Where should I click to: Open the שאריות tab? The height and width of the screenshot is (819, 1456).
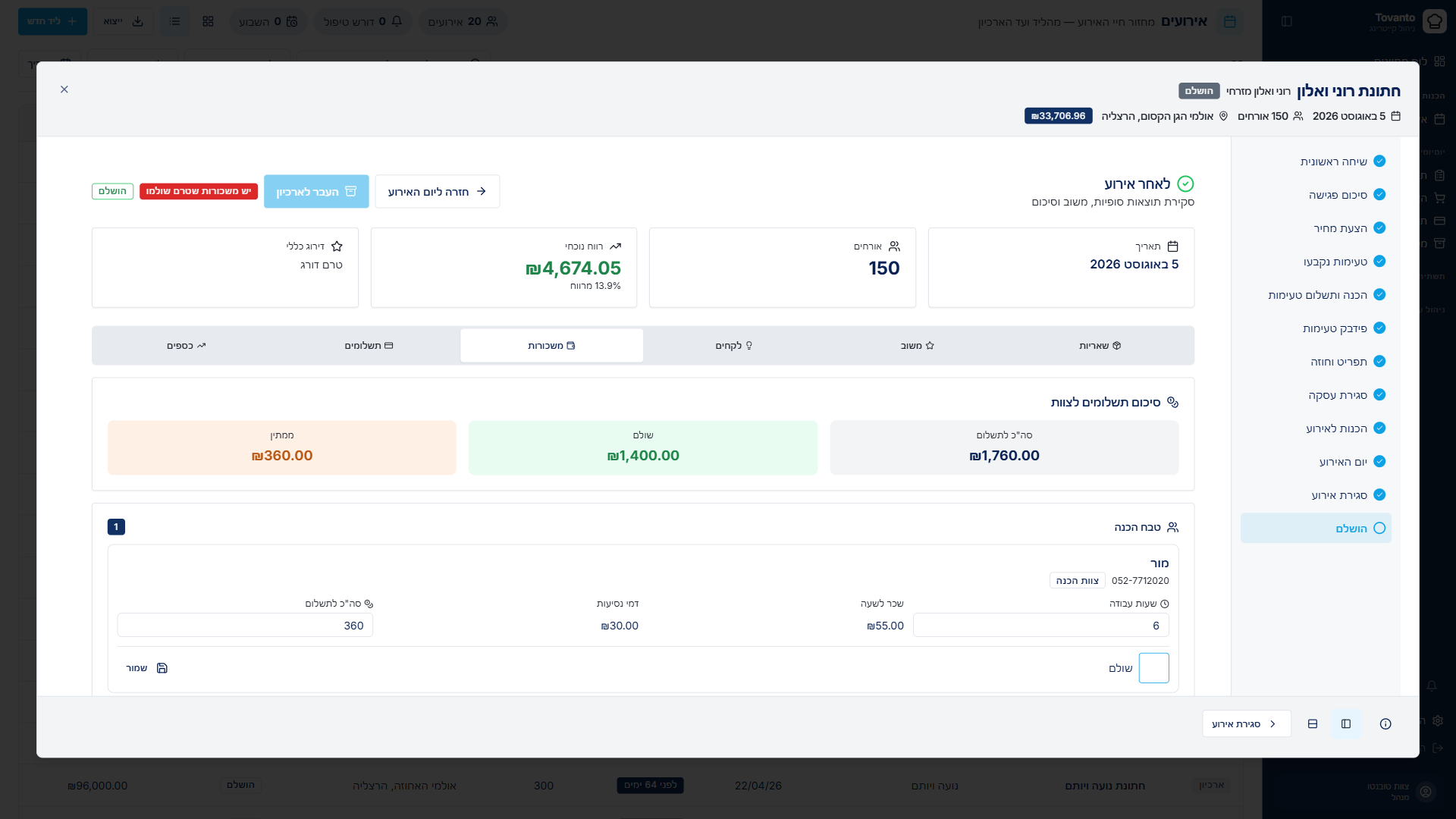pos(1100,346)
